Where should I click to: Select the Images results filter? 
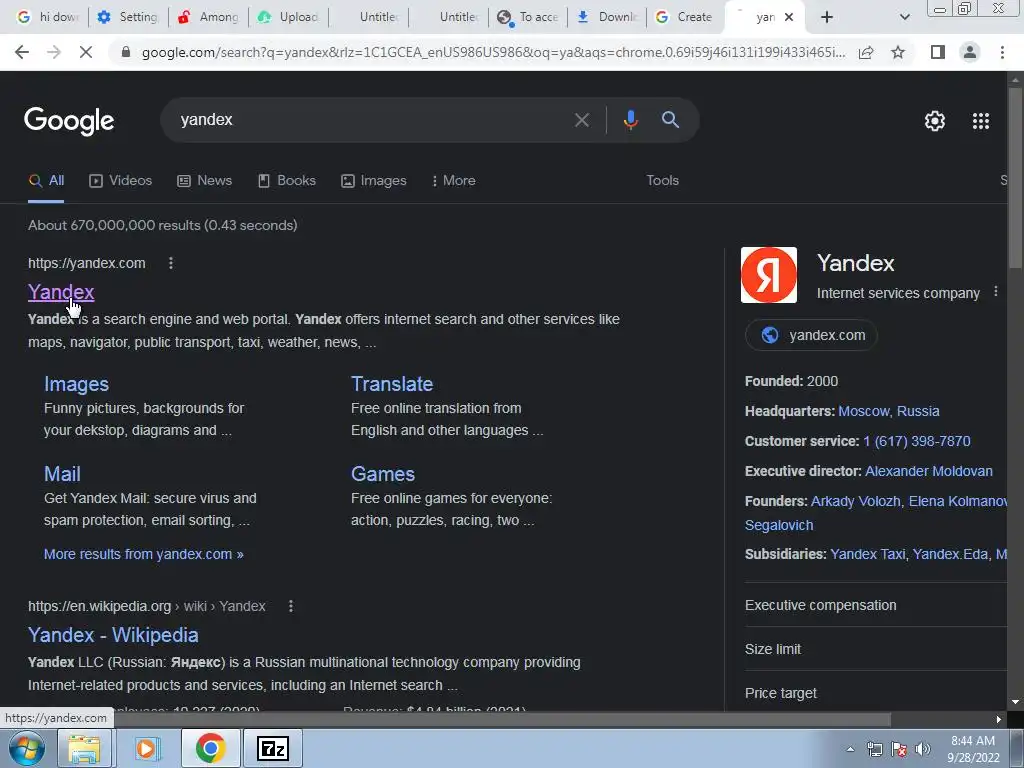(374, 181)
